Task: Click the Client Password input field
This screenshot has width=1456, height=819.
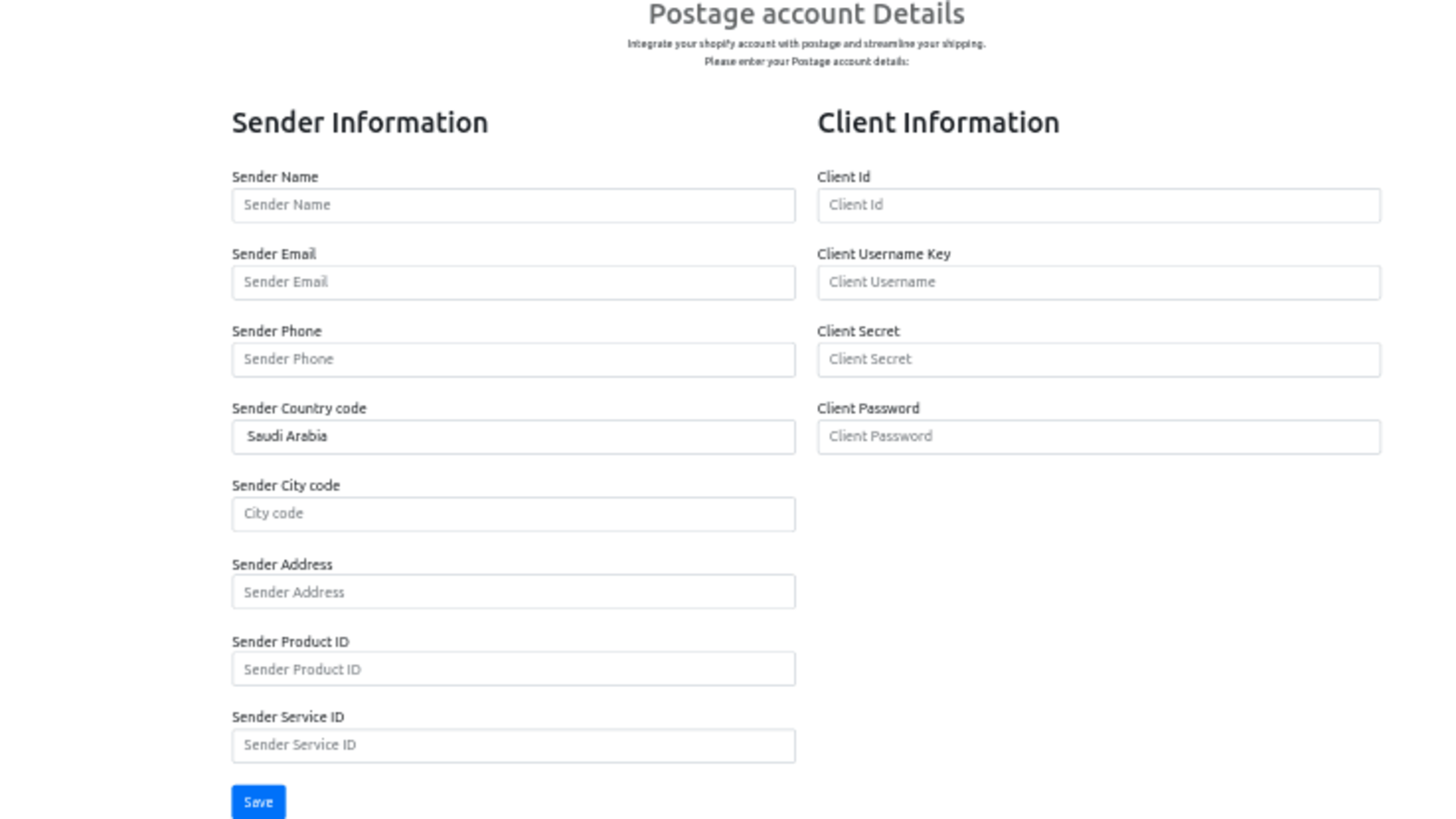Action: coord(1098,437)
